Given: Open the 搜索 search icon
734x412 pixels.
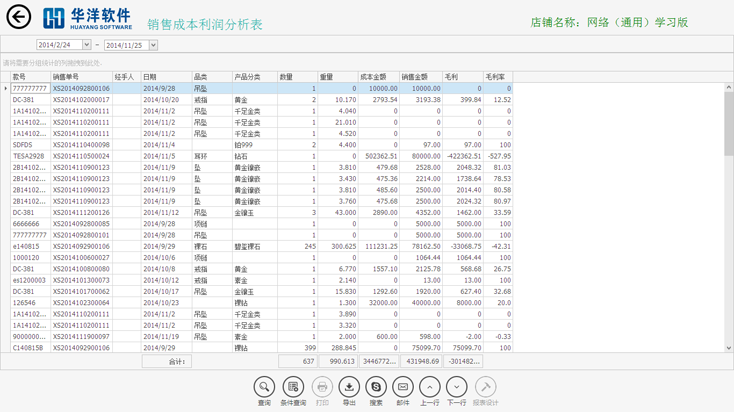Looking at the screenshot, I should coord(376,387).
